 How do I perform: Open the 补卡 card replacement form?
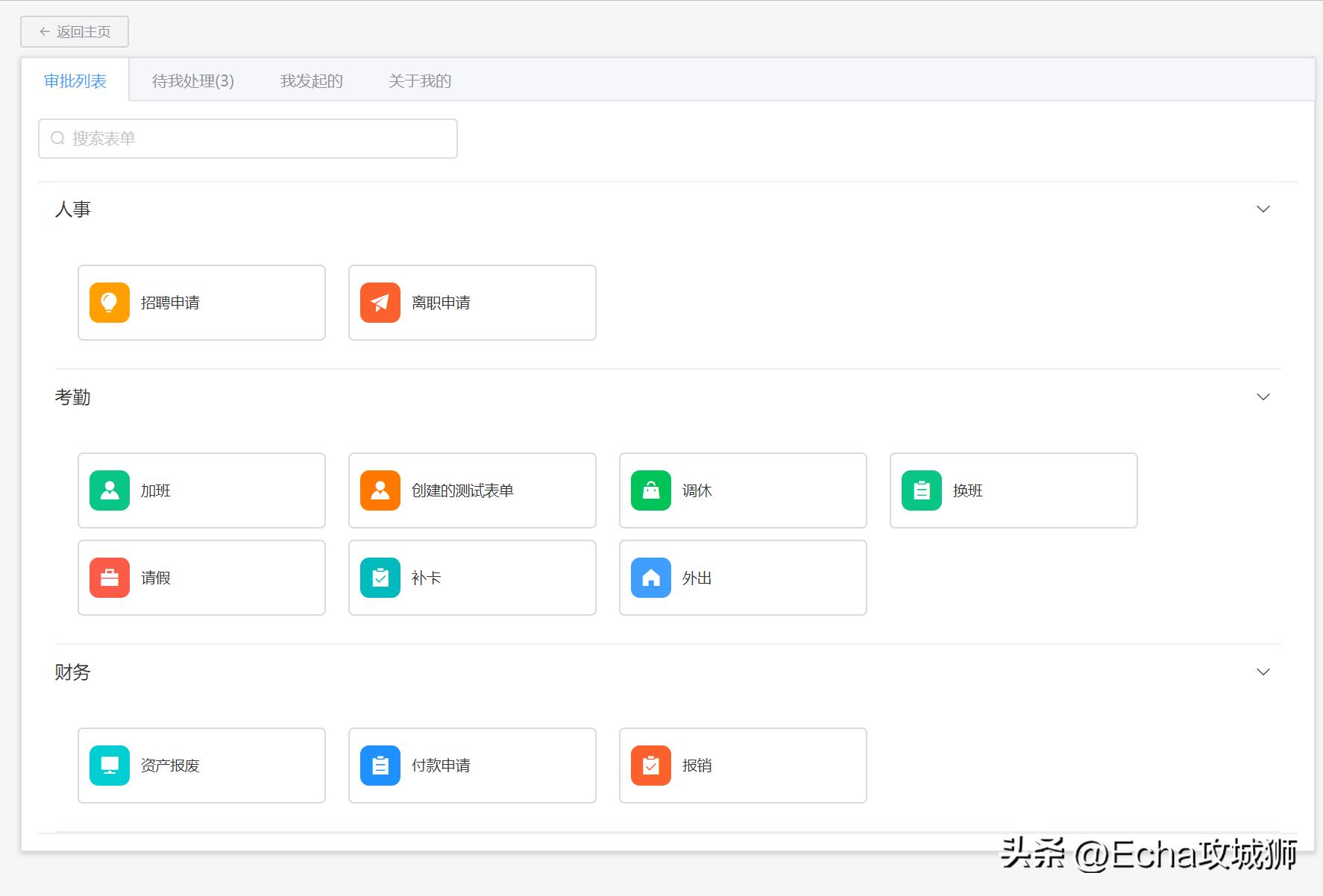(471, 577)
